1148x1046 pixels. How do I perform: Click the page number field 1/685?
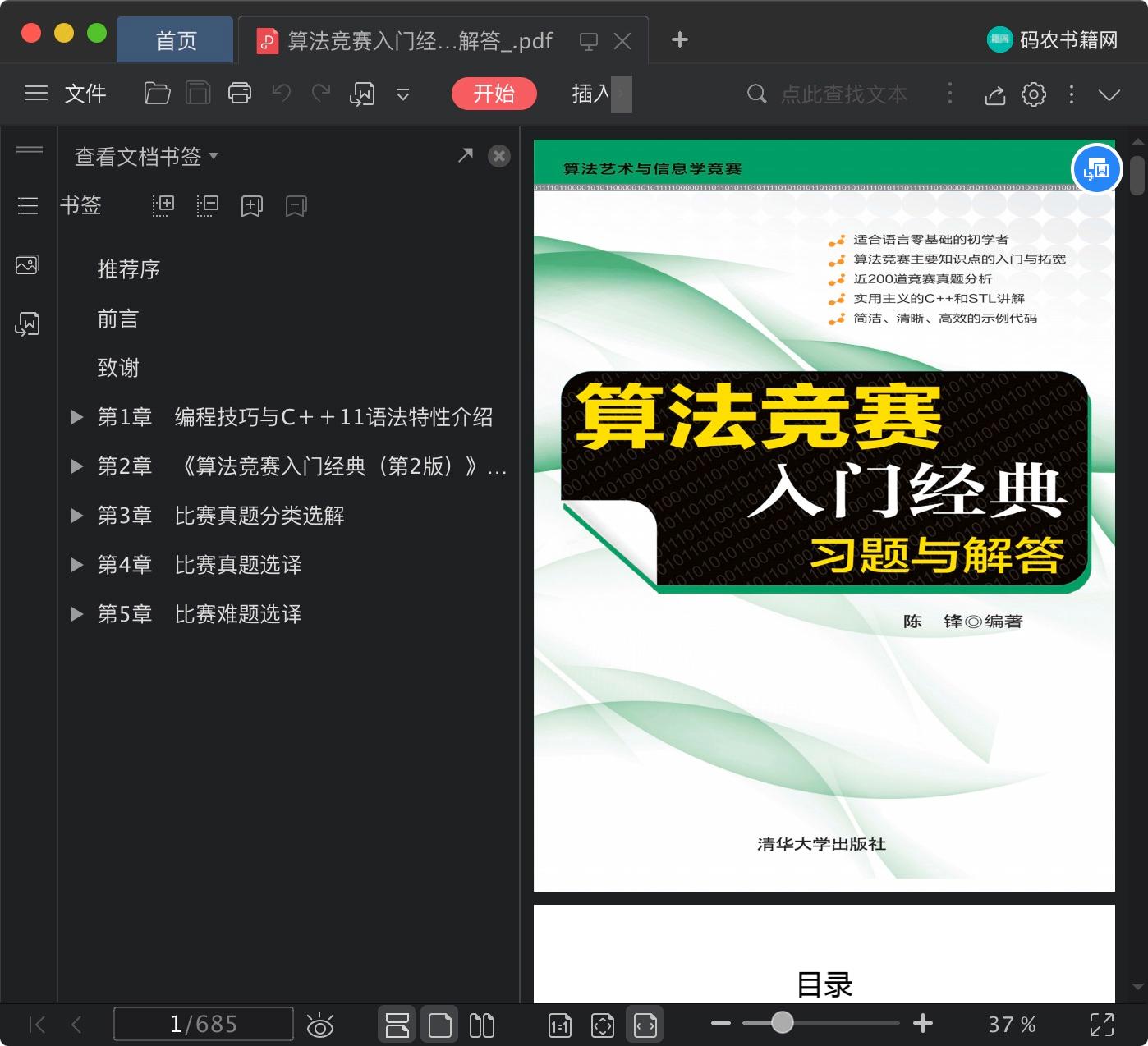pyautogui.click(x=204, y=1024)
